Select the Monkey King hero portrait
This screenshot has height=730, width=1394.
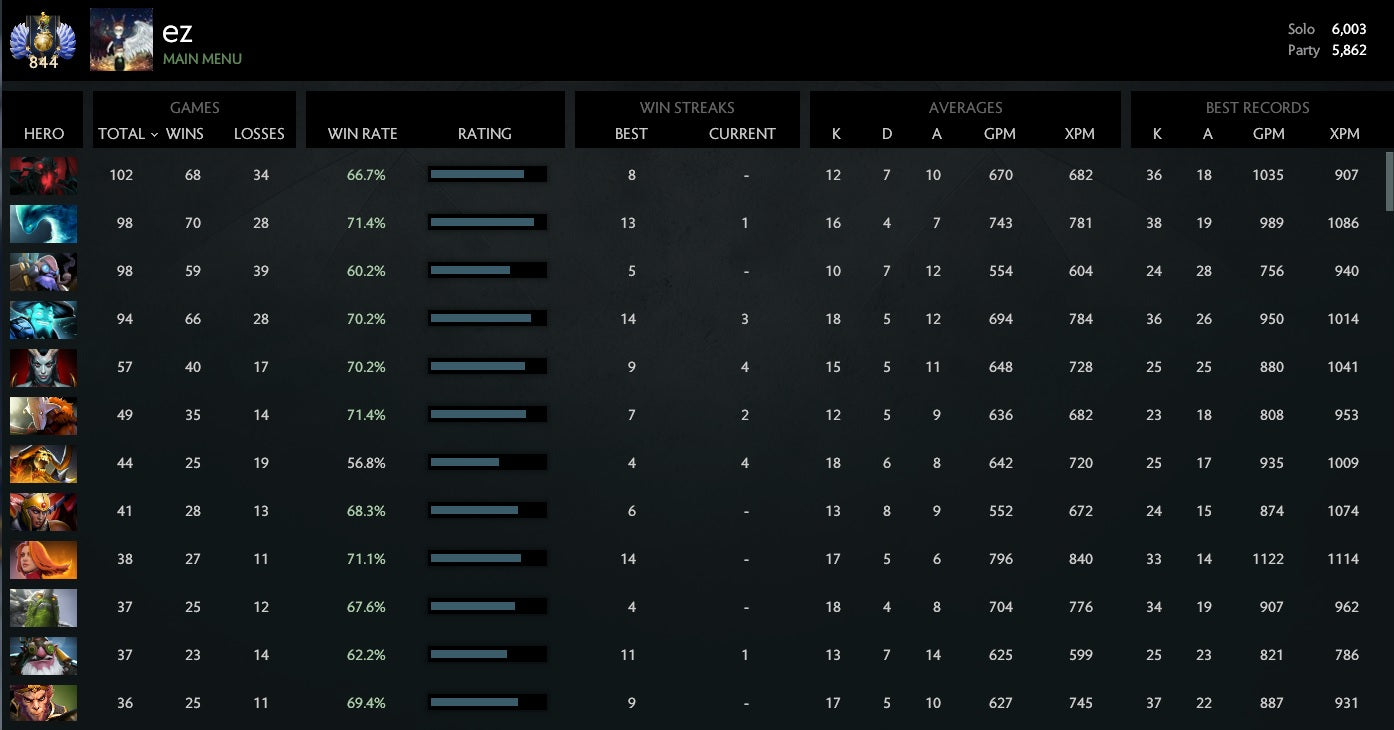click(43, 703)
